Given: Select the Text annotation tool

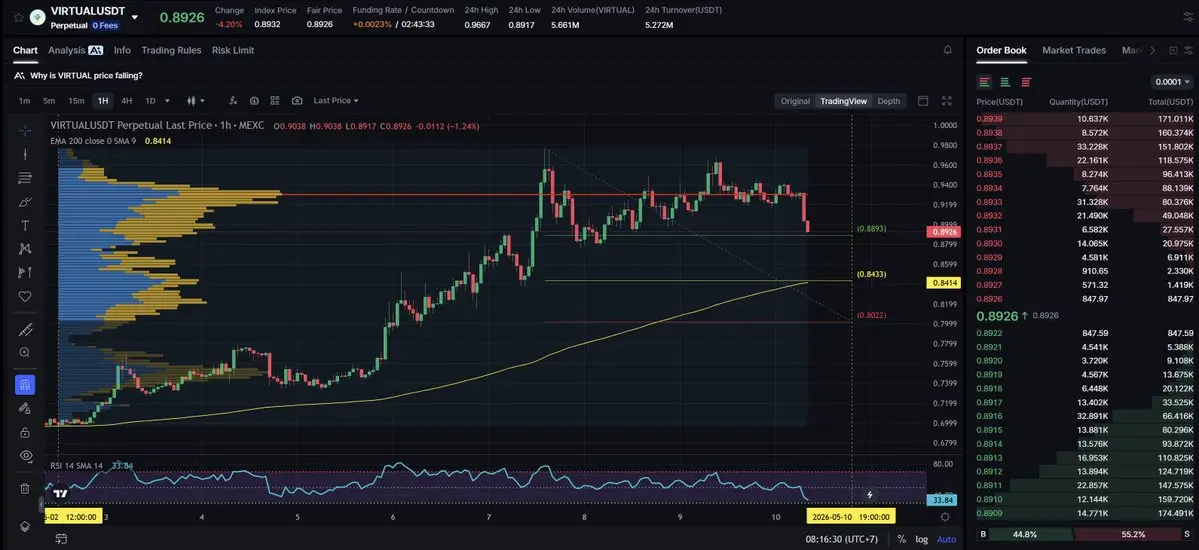Looking at the screenshot, I should point(24,226).
